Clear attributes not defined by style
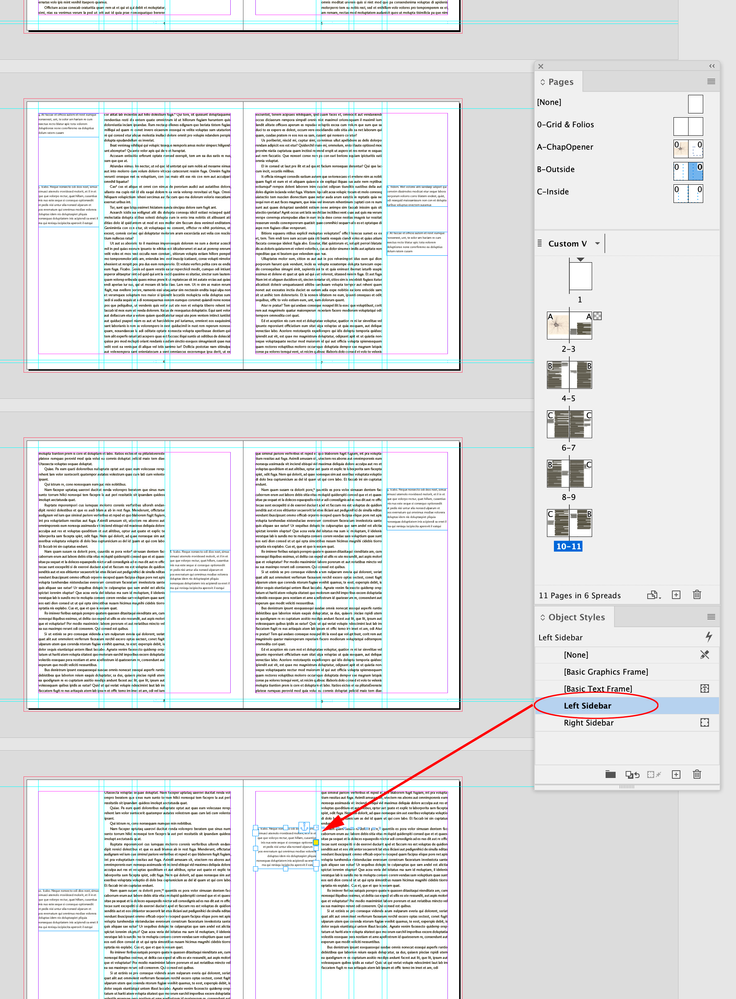 654,775
